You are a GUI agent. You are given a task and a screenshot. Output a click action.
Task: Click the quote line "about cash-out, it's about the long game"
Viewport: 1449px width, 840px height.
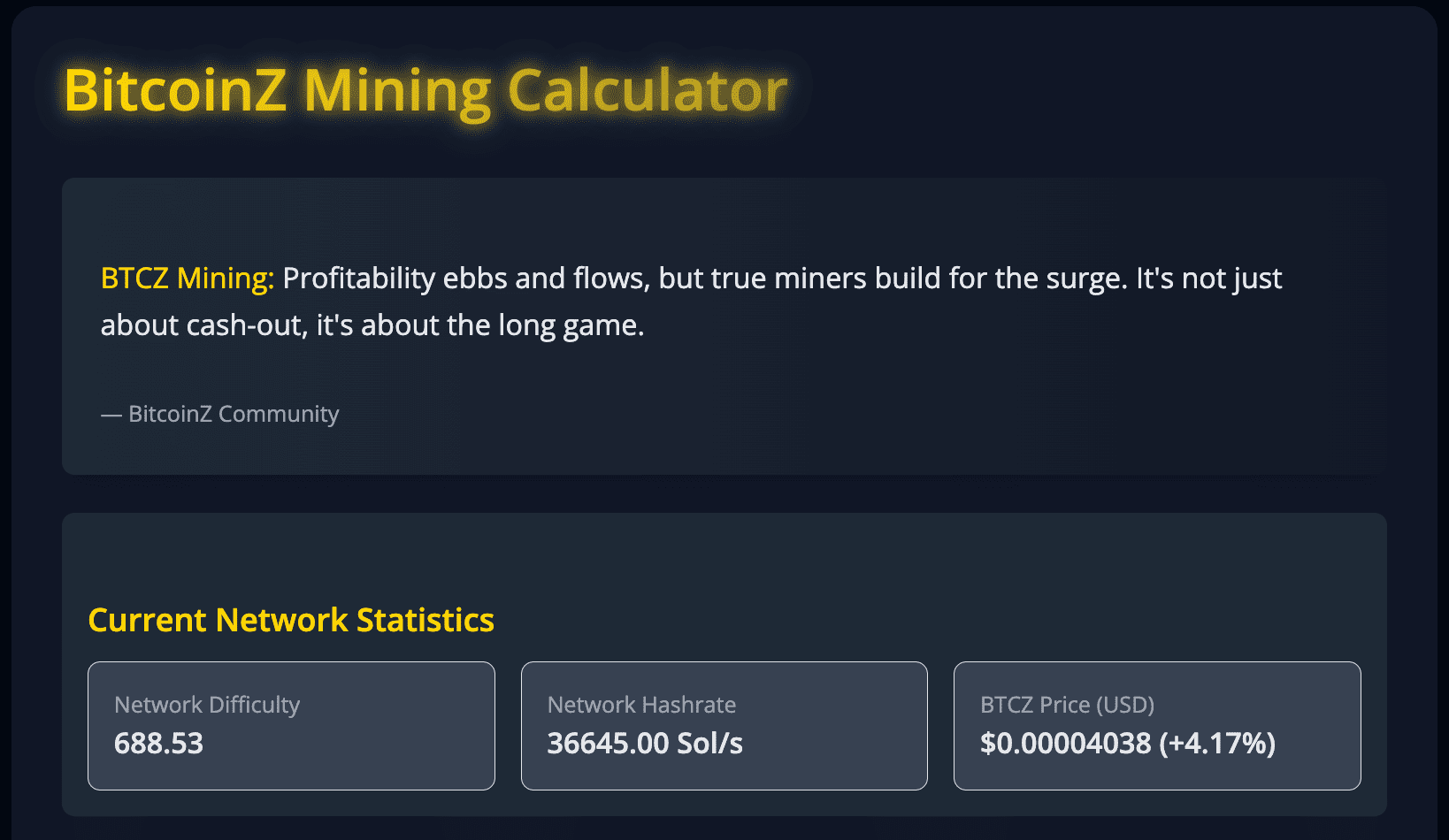point(372,325)
